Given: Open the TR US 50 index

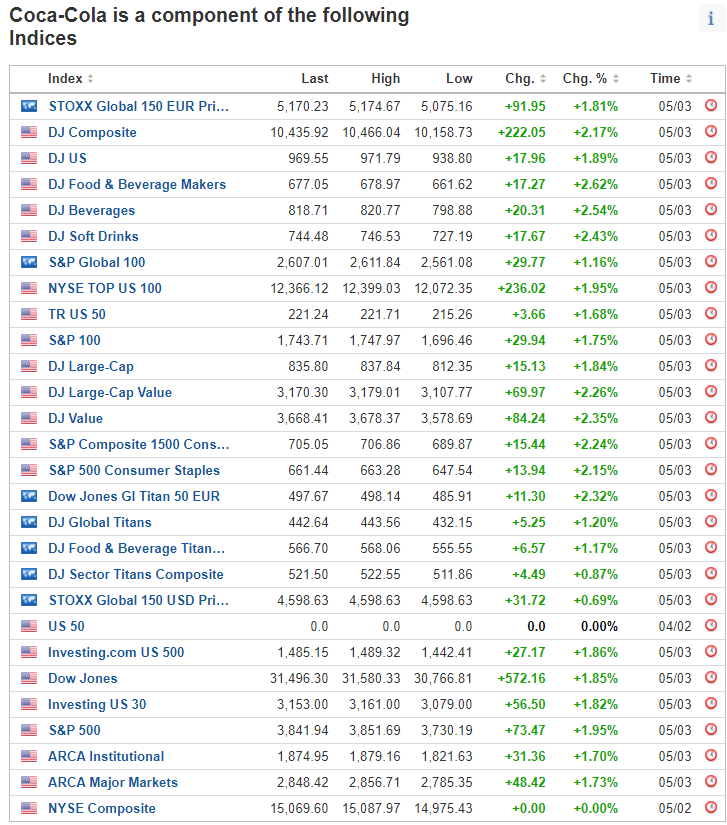Looking at the screenshot, I should tap(77, 314).
